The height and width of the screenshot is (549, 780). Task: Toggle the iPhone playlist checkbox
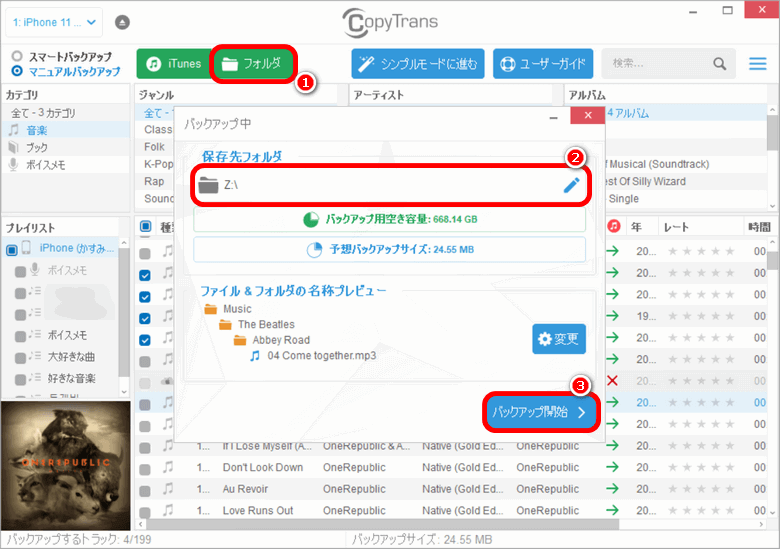pos(11,249)
